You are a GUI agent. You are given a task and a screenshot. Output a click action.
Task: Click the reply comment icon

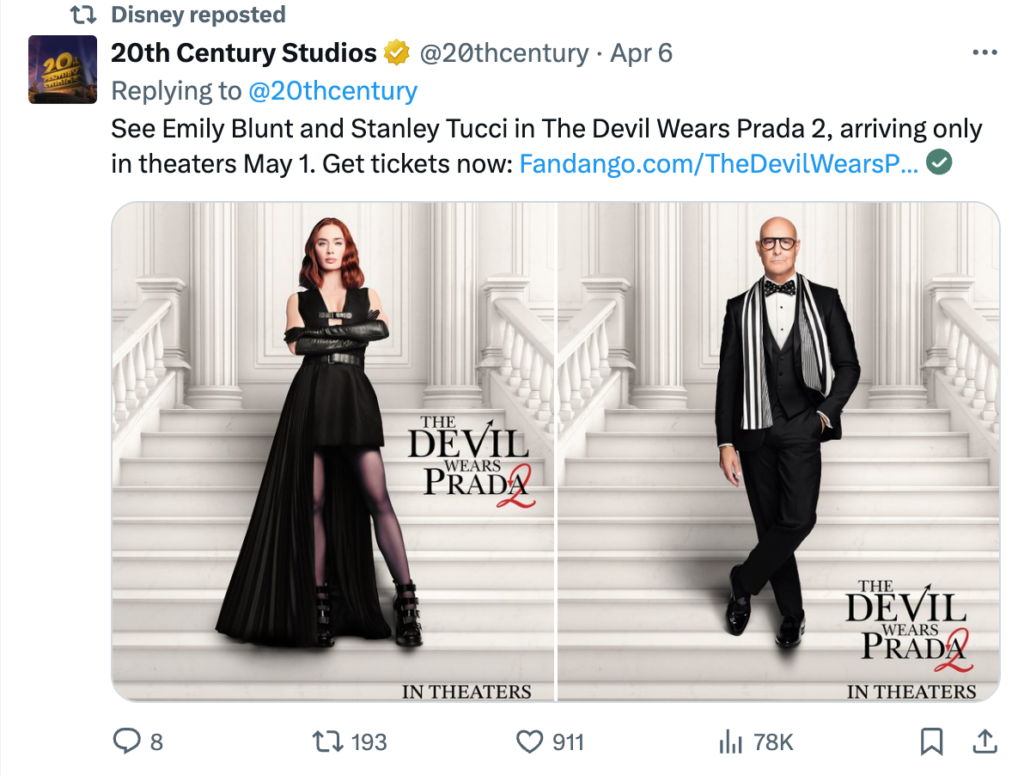click(x=126, y=742)
